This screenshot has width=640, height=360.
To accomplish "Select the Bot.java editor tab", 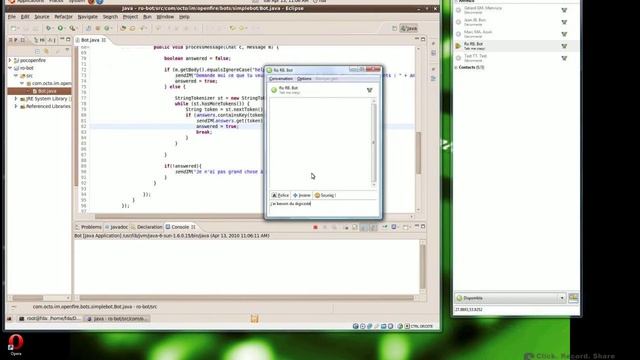I will [90, 40].
